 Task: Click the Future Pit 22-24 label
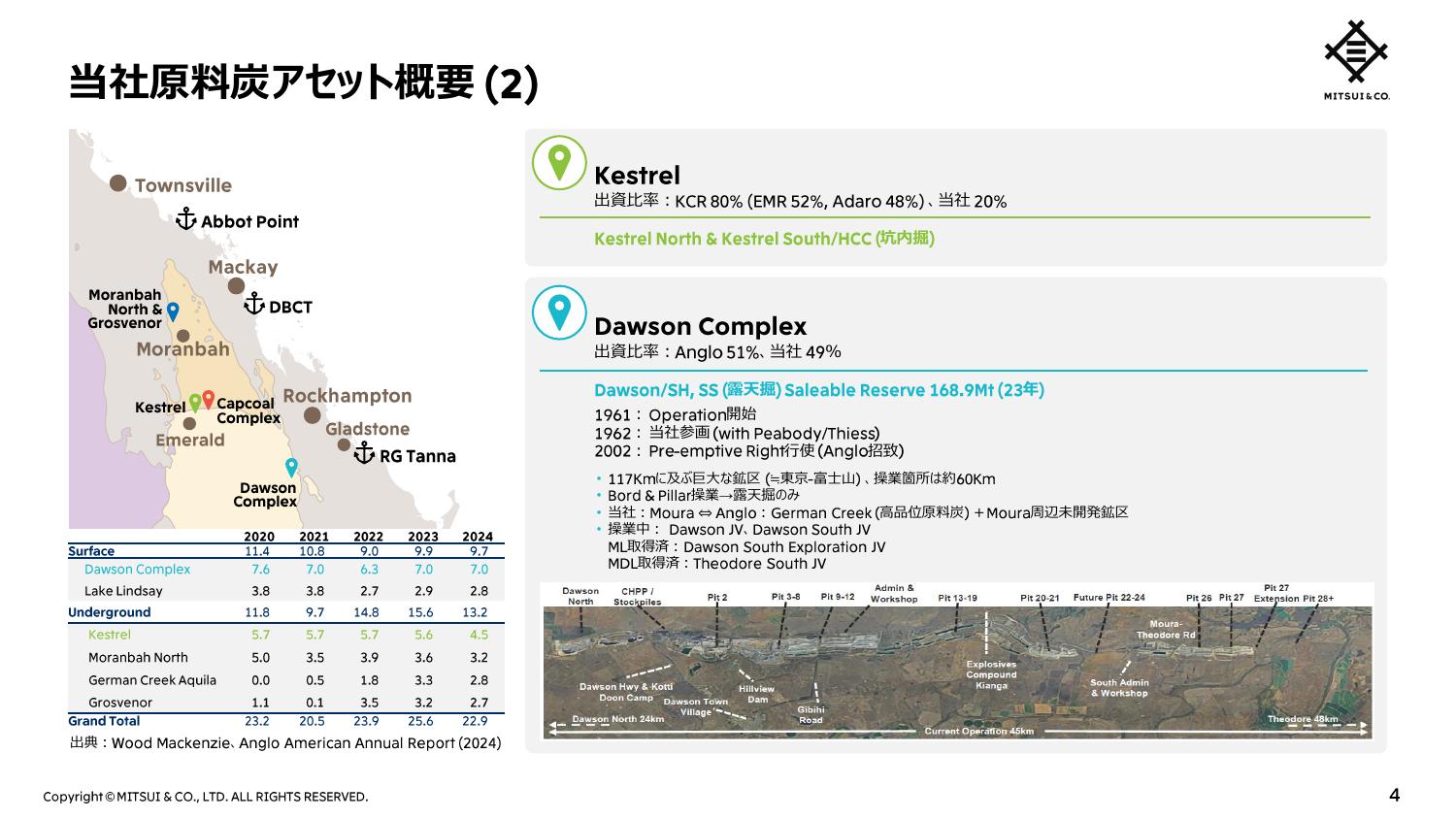pyautogui.click(x=1109, y=598)
